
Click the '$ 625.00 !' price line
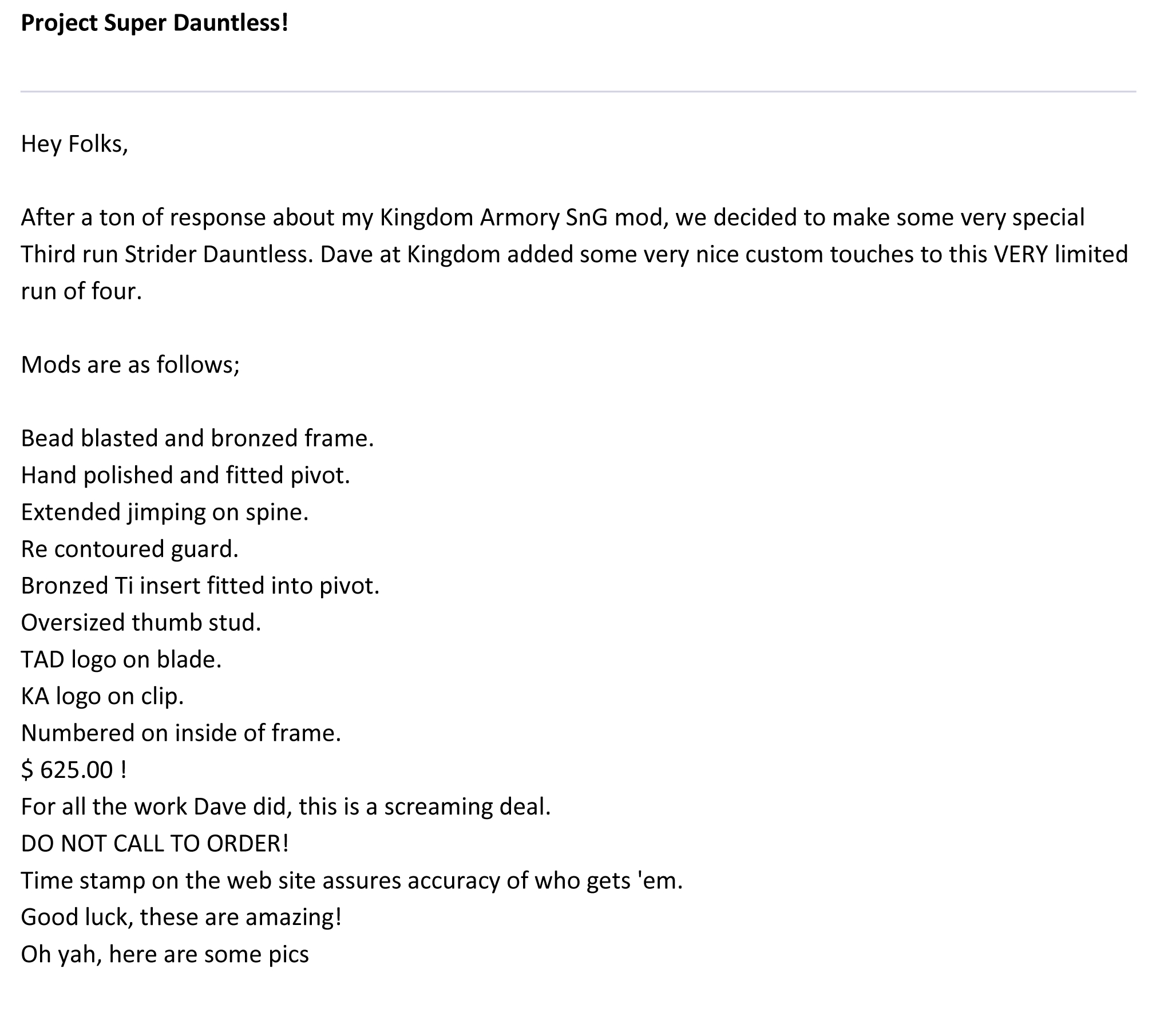[x=74, y=770]
